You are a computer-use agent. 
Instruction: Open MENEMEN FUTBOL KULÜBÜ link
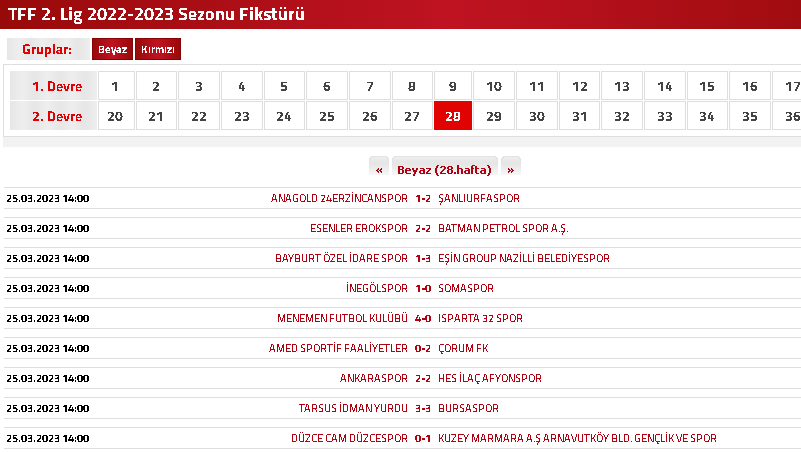point(342,318)
